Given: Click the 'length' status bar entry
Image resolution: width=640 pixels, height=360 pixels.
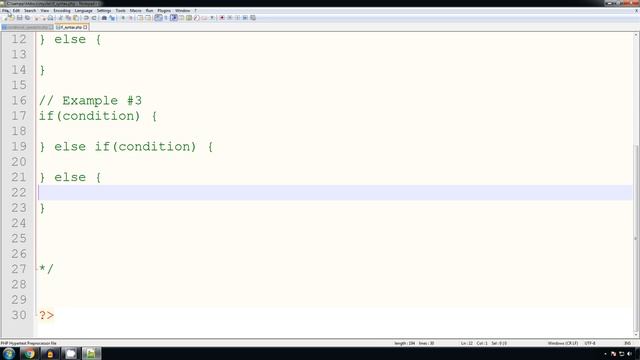Looking at the screenshot, I should click(x=404, y=343).
